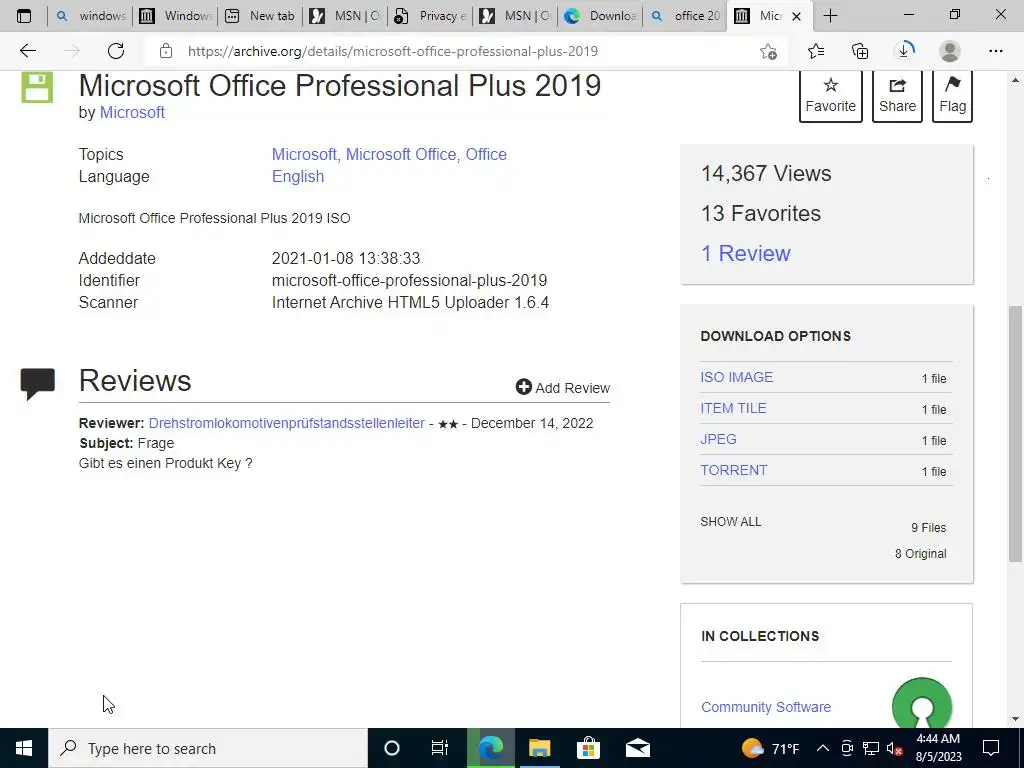Open Task View on the taskbar

440,748
